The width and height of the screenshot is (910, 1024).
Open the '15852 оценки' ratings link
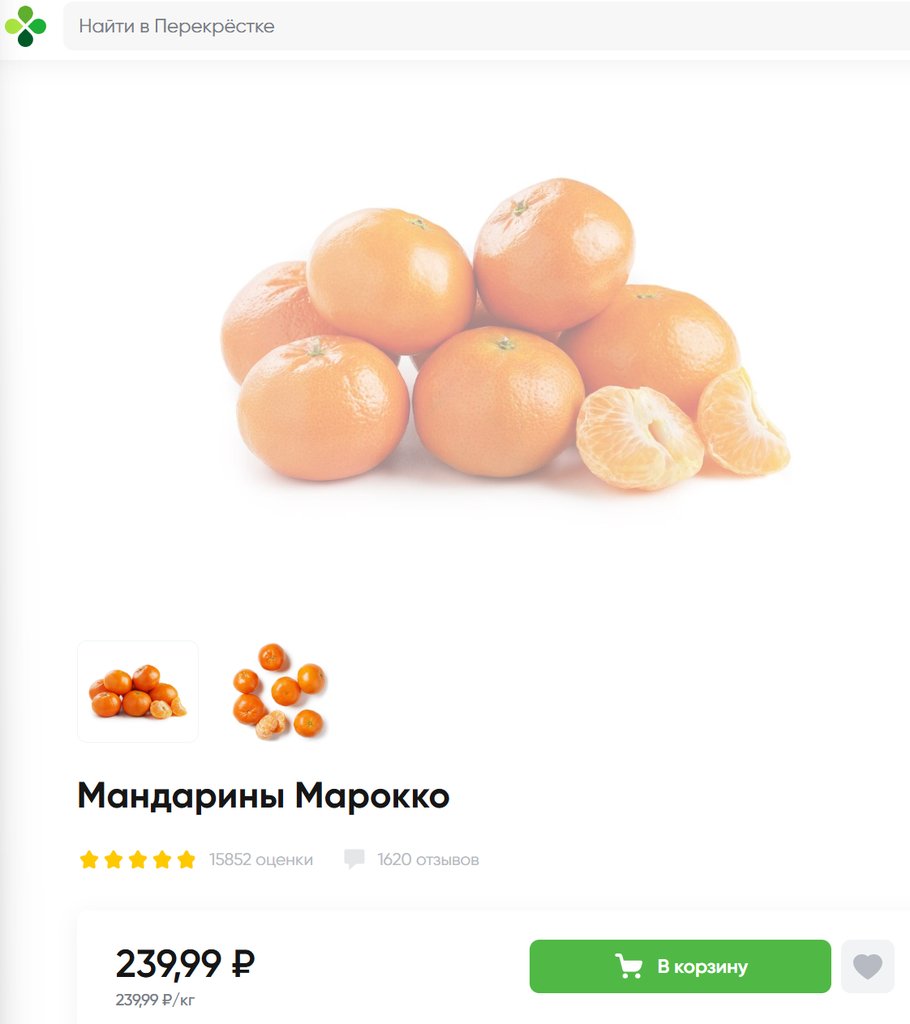click(x=261, y=859)
